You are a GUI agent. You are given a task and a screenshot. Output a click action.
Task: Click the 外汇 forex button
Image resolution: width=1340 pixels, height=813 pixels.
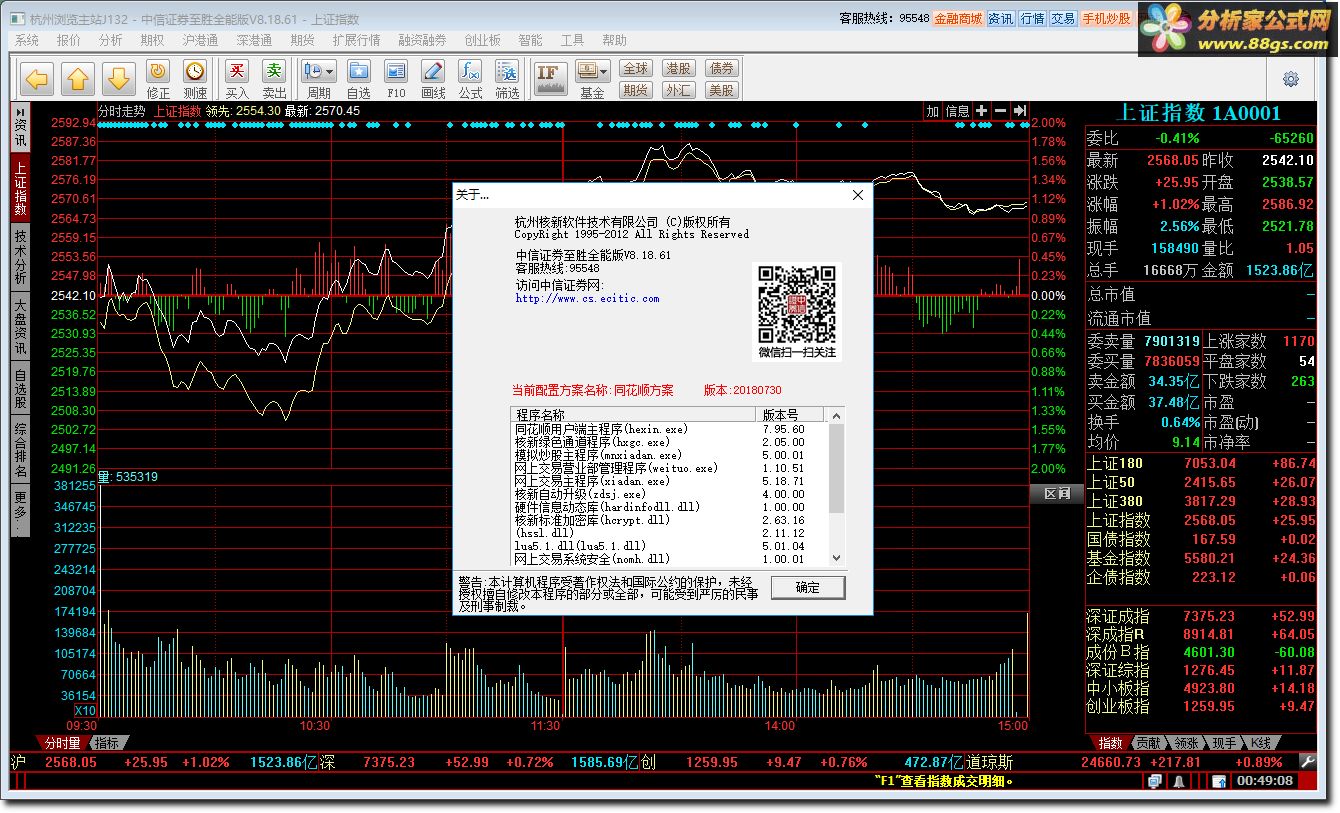(678, 90)
